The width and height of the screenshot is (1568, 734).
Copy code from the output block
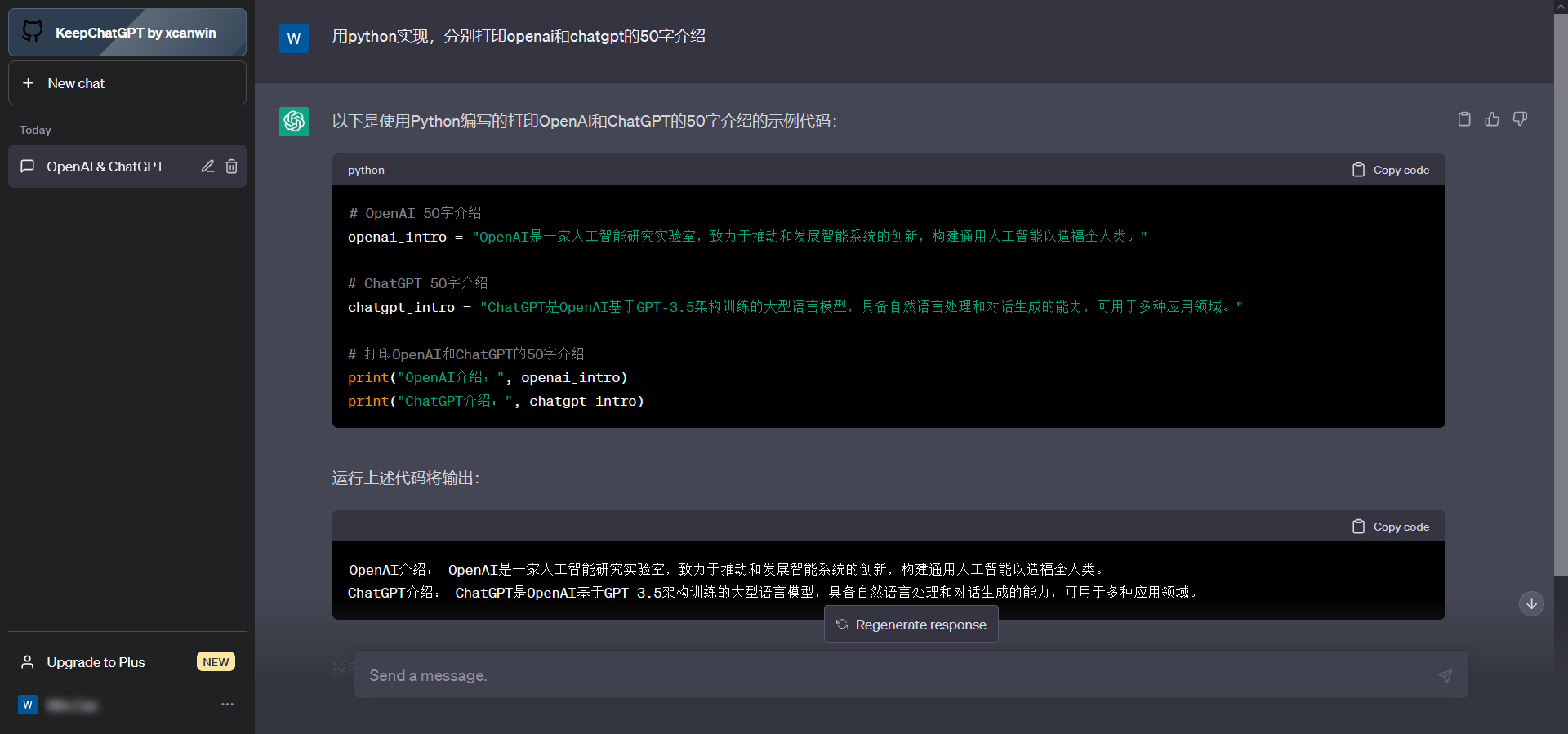click(1391, 527)
